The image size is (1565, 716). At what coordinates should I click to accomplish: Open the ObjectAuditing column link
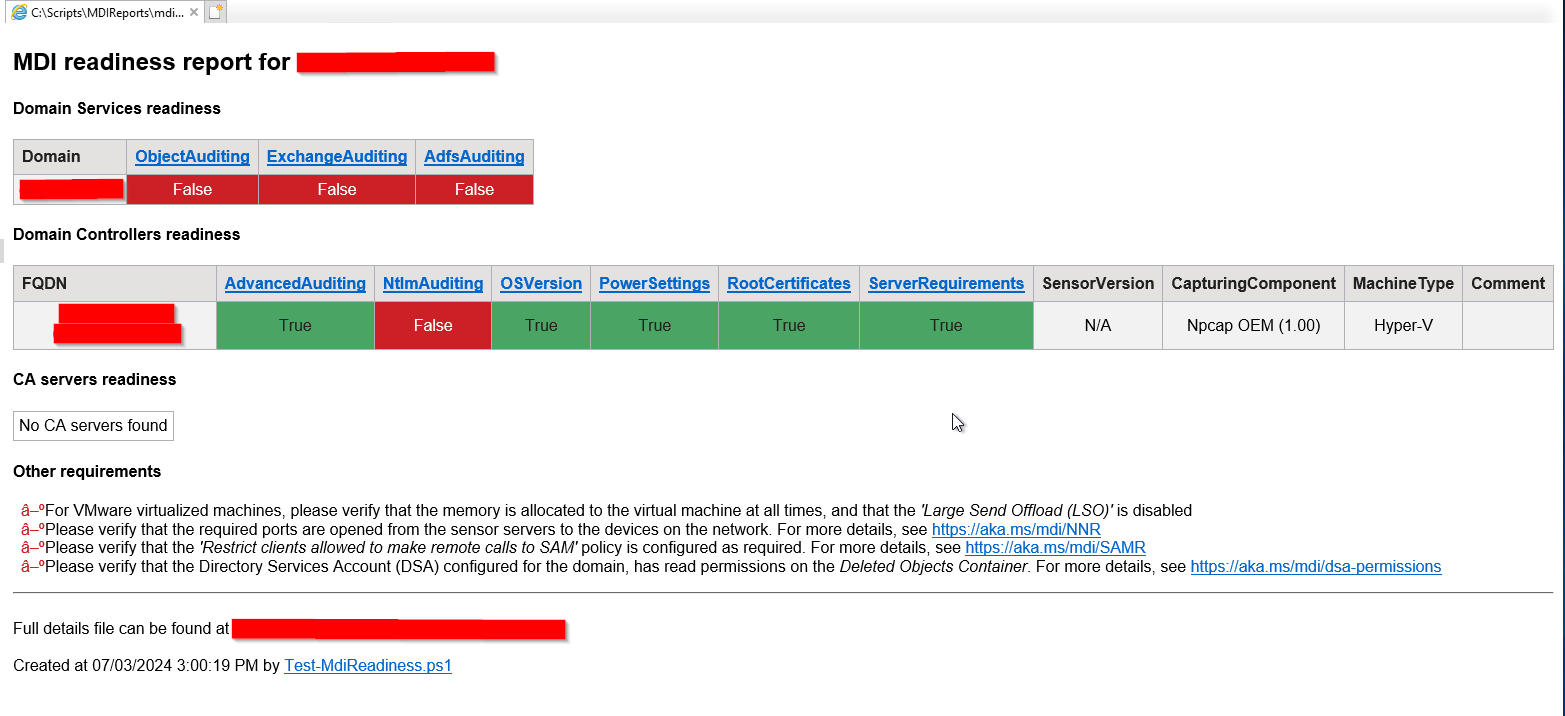click(192, 156)
